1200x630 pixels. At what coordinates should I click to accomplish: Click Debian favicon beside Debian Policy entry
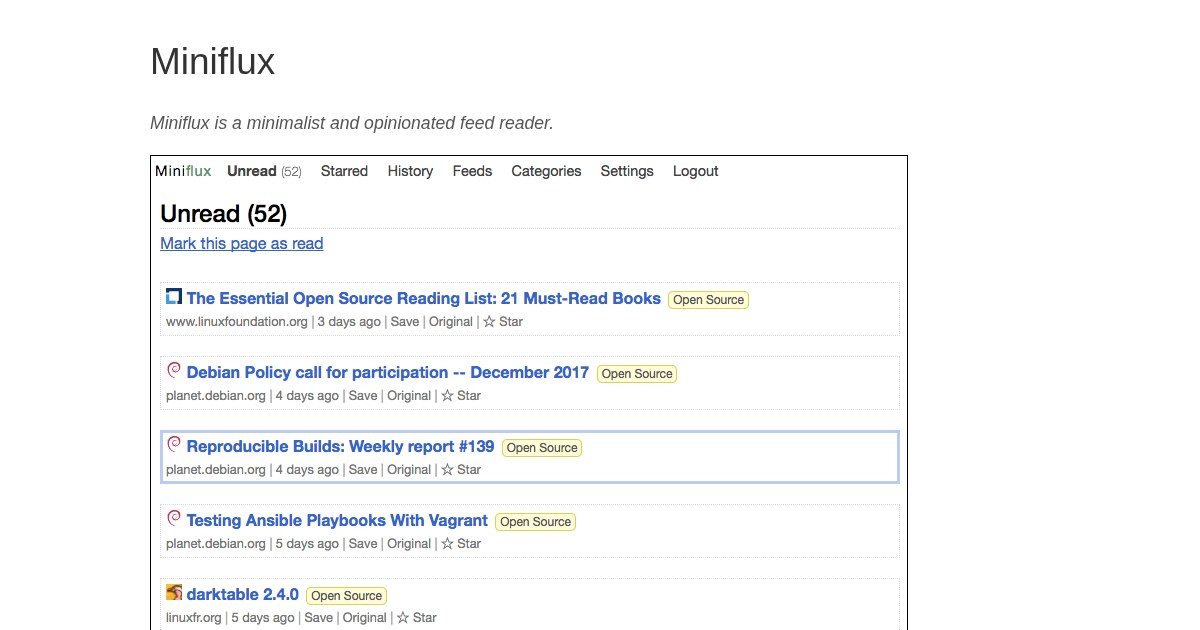coord(174,370)
